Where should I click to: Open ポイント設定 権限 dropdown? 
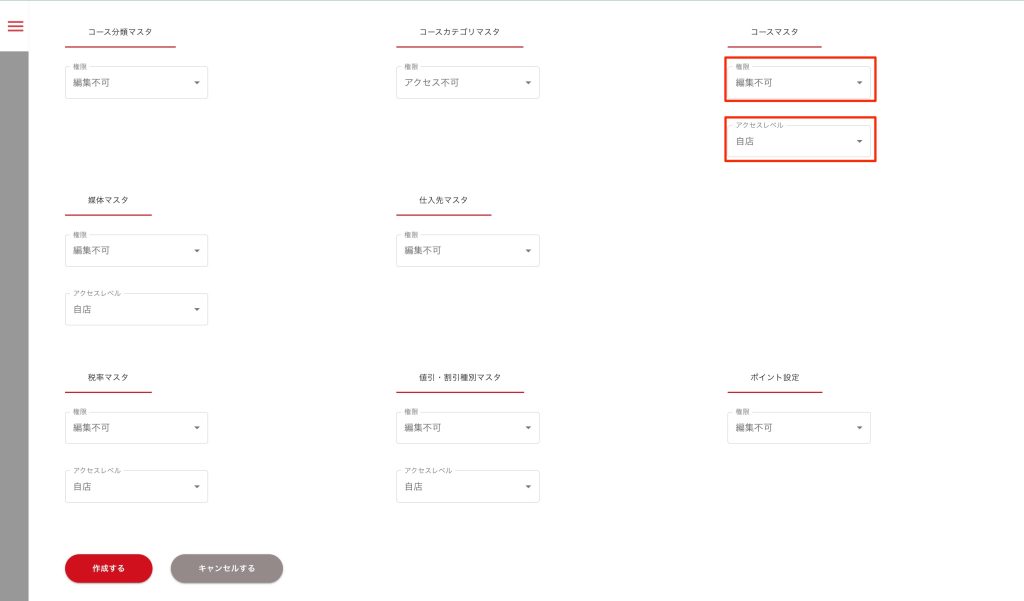click(x=799, y=428)
